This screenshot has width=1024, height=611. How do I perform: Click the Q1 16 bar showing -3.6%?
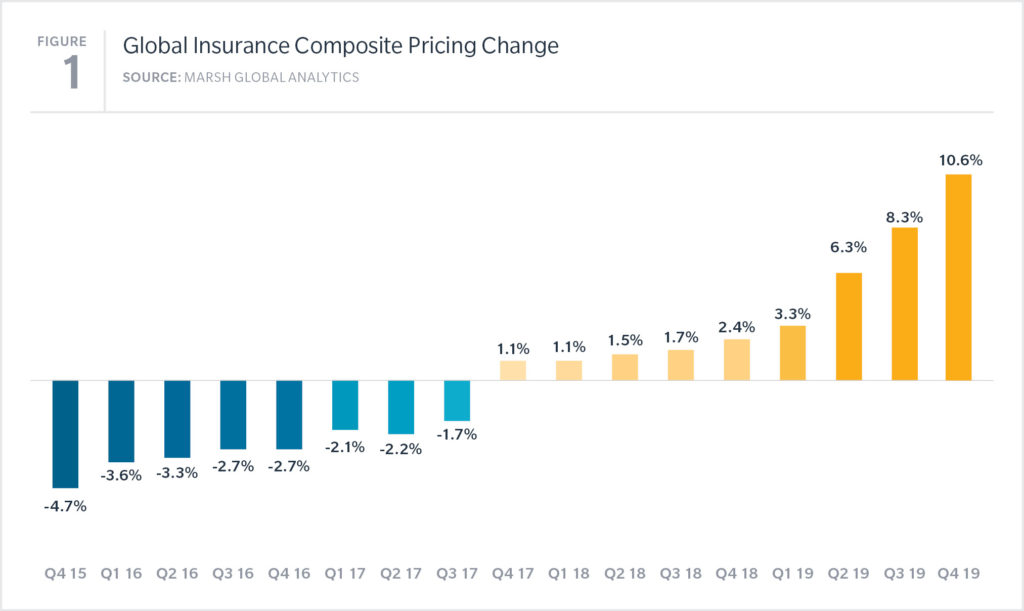121,421
